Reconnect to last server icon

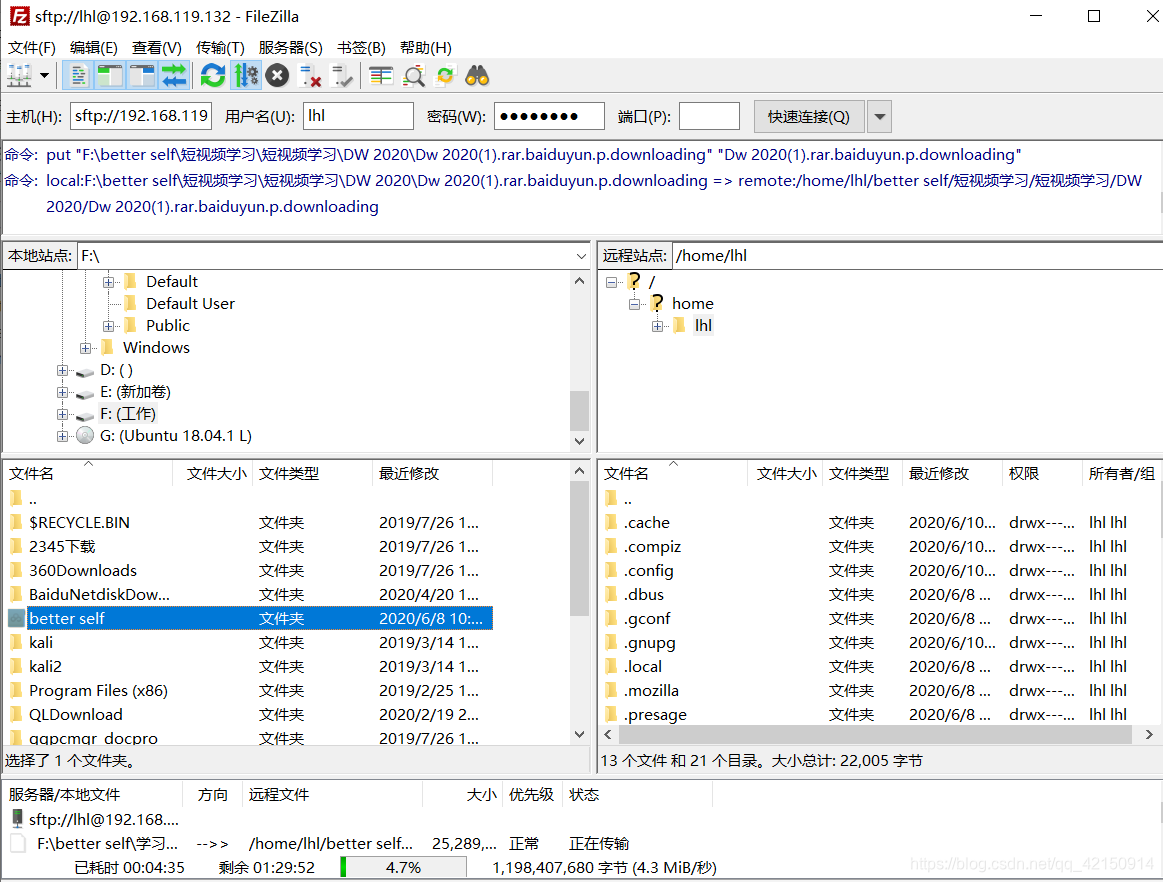point(342,76)
